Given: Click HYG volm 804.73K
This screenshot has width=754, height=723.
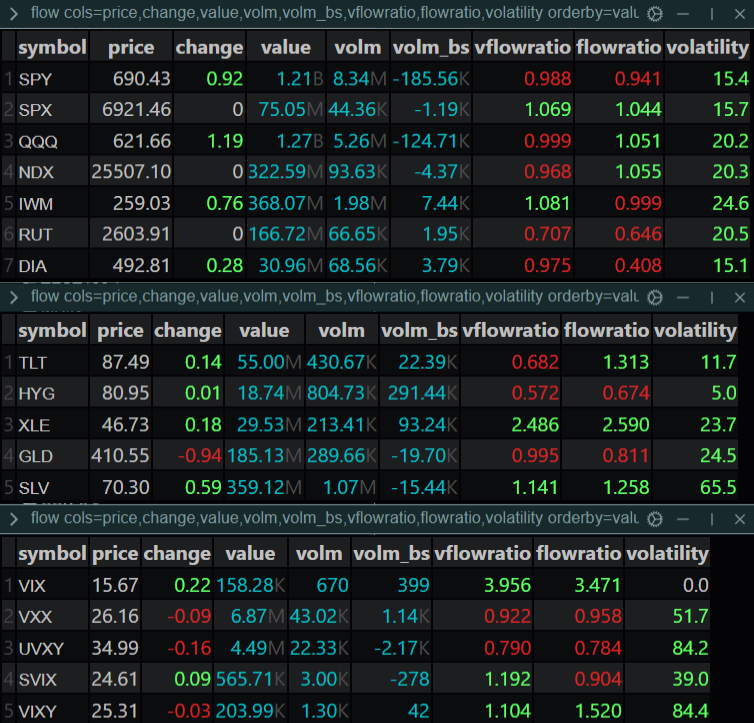Looking at the screenshot, I should coord(341,393).
